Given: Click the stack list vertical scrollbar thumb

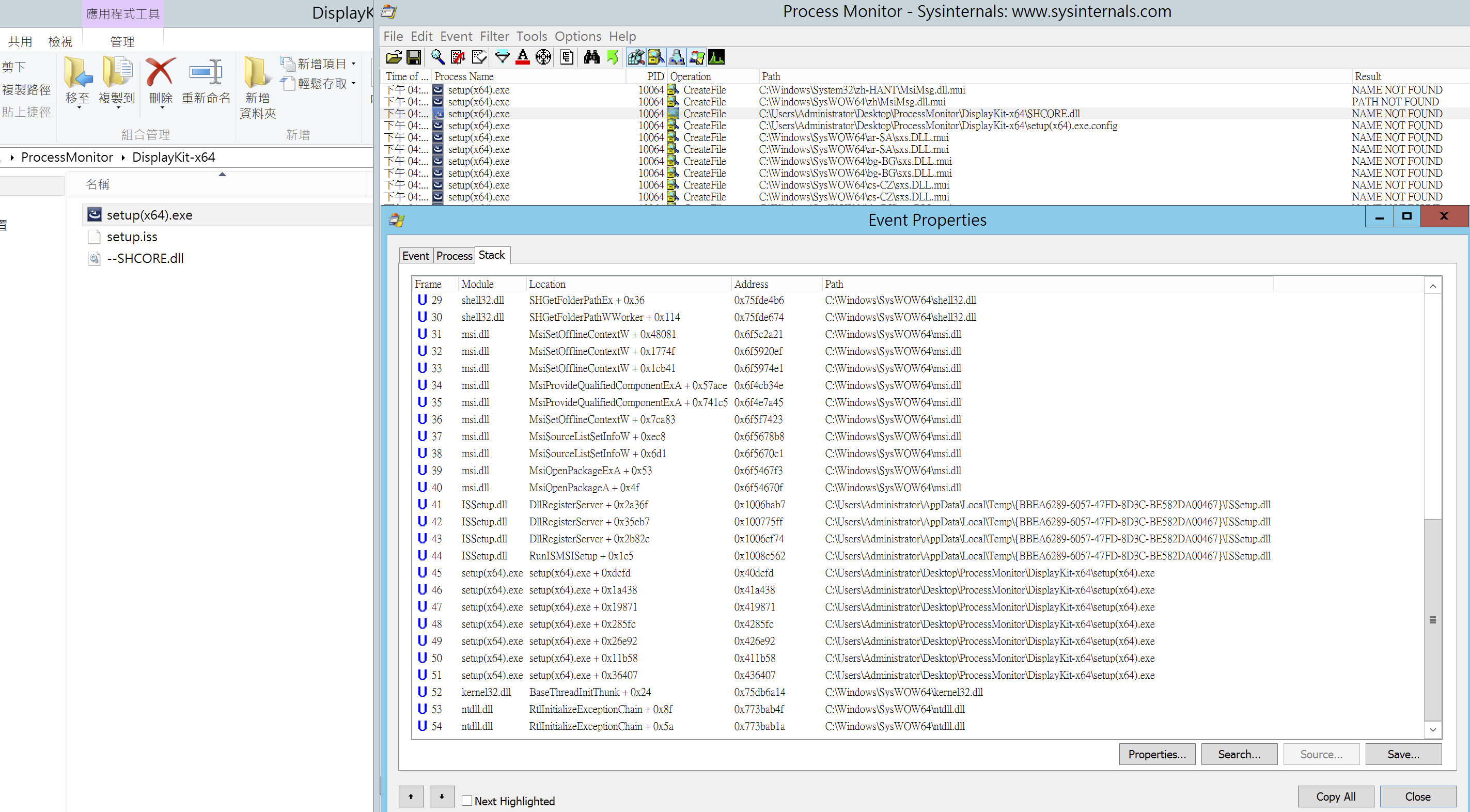Looking at the screenshot, I should (1432, 620).
